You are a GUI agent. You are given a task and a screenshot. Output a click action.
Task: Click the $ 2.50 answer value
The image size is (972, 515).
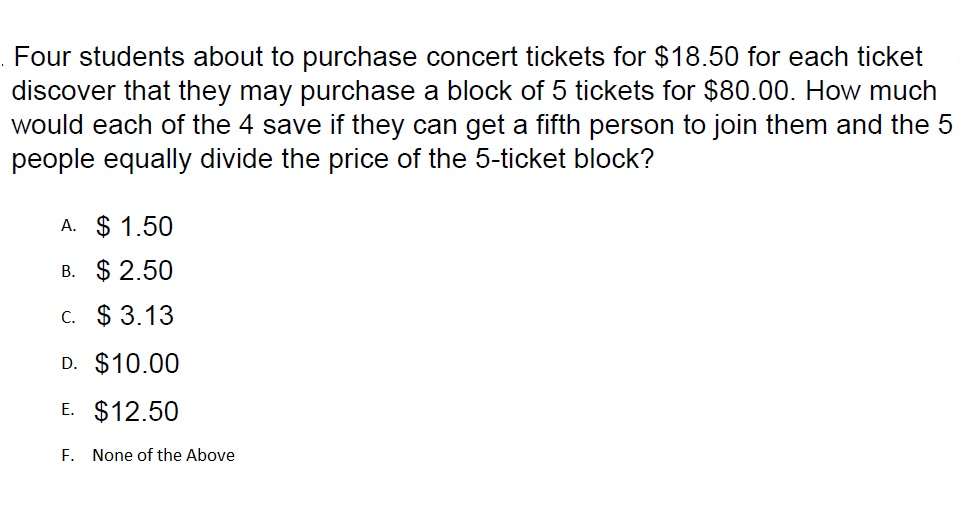tap(134, 271)
